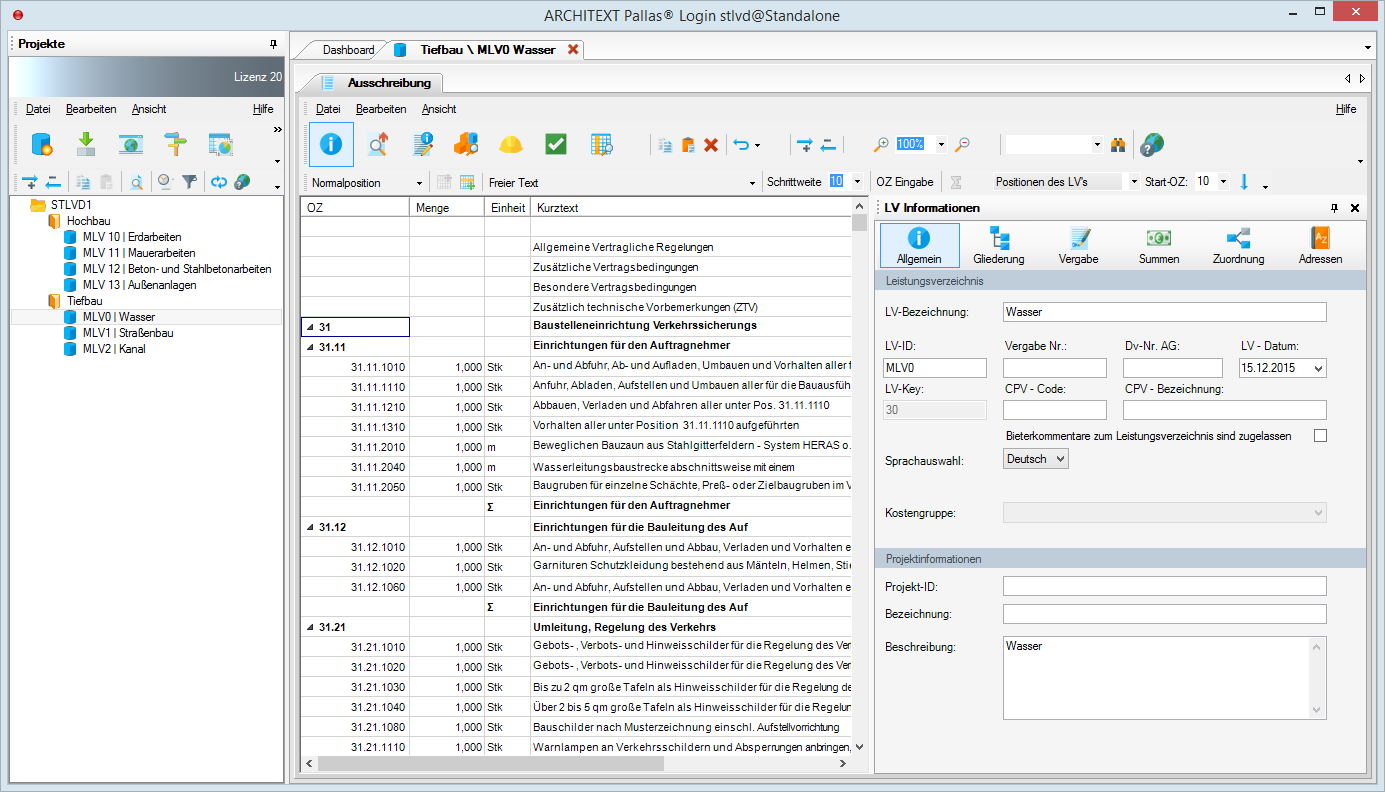Open the Sprachauswahl Deutsch dropdown

click(1036, 459)
